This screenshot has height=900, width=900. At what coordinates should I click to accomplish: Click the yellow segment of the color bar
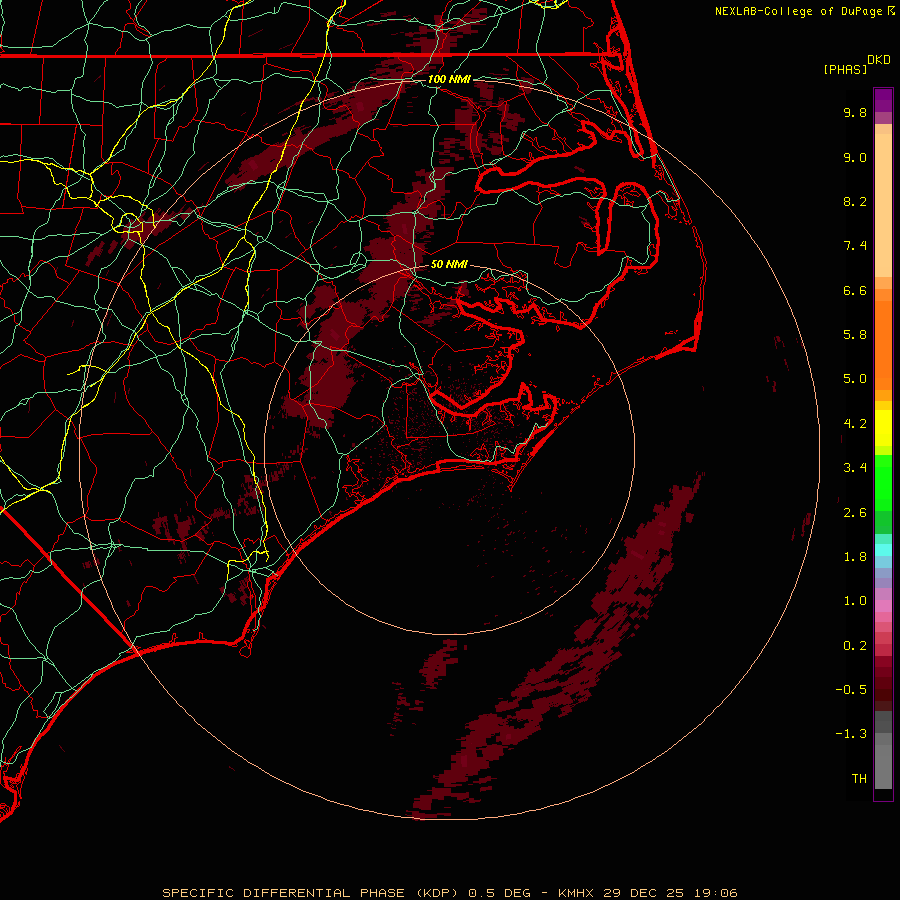tap(883, 428)
